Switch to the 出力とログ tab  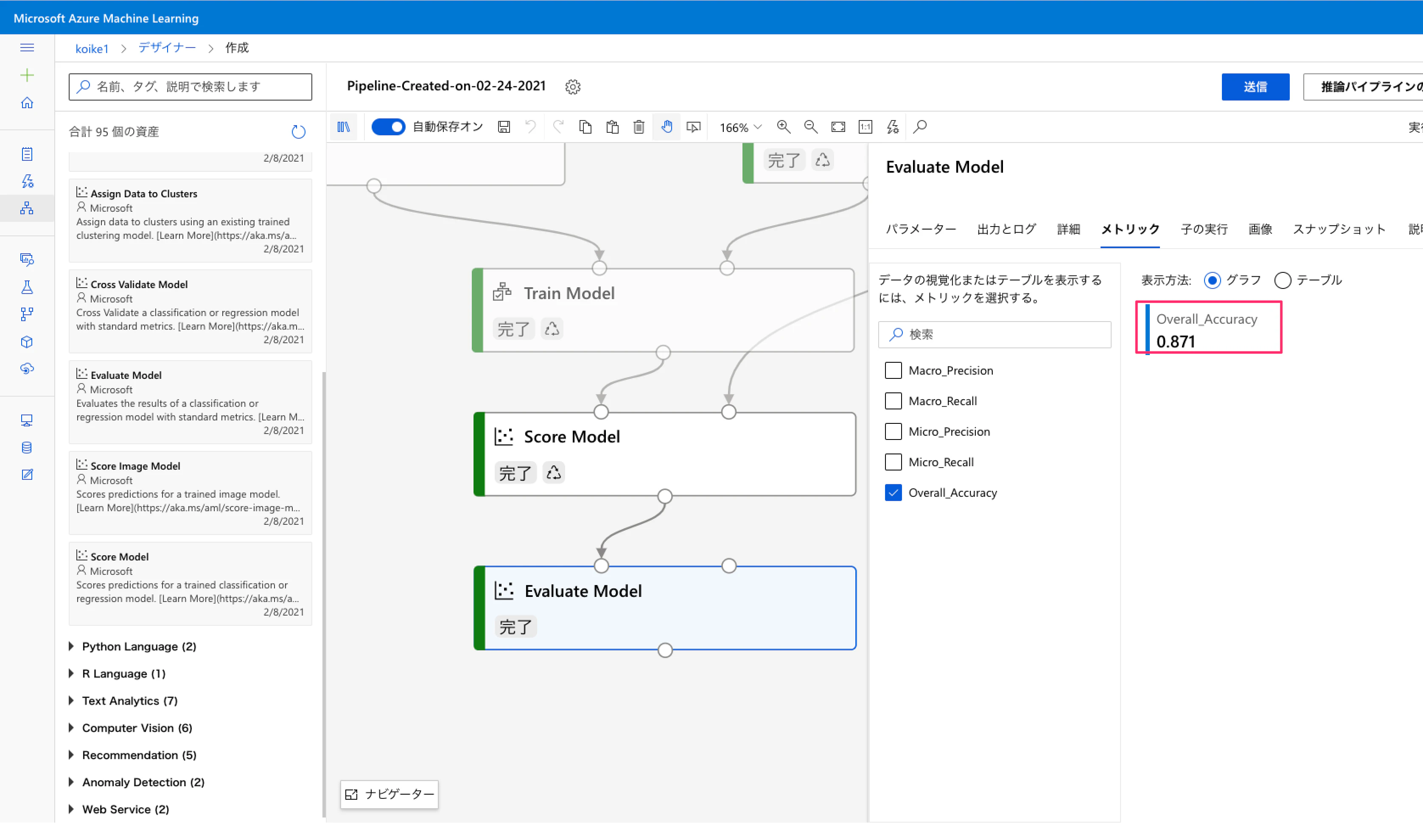coord(1006,229)
